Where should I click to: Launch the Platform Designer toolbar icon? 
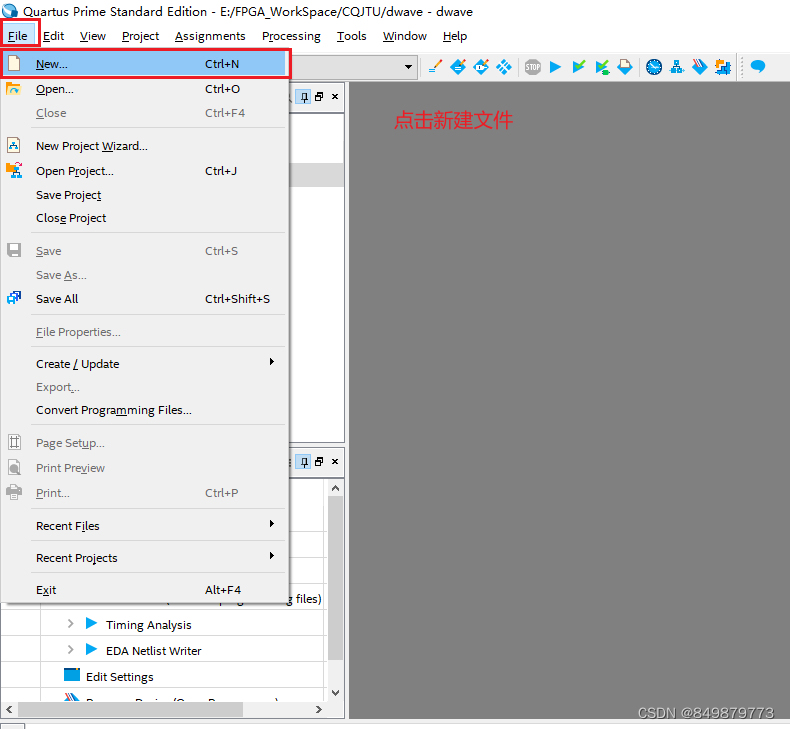tap(723, 67)
